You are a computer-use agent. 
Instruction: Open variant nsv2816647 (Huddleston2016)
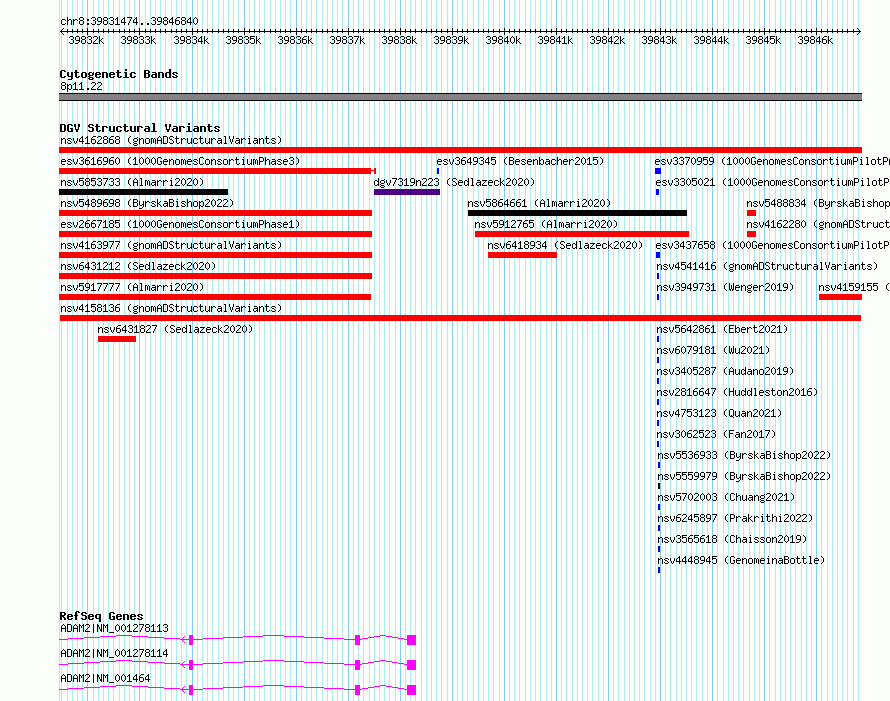coord(737,392)
